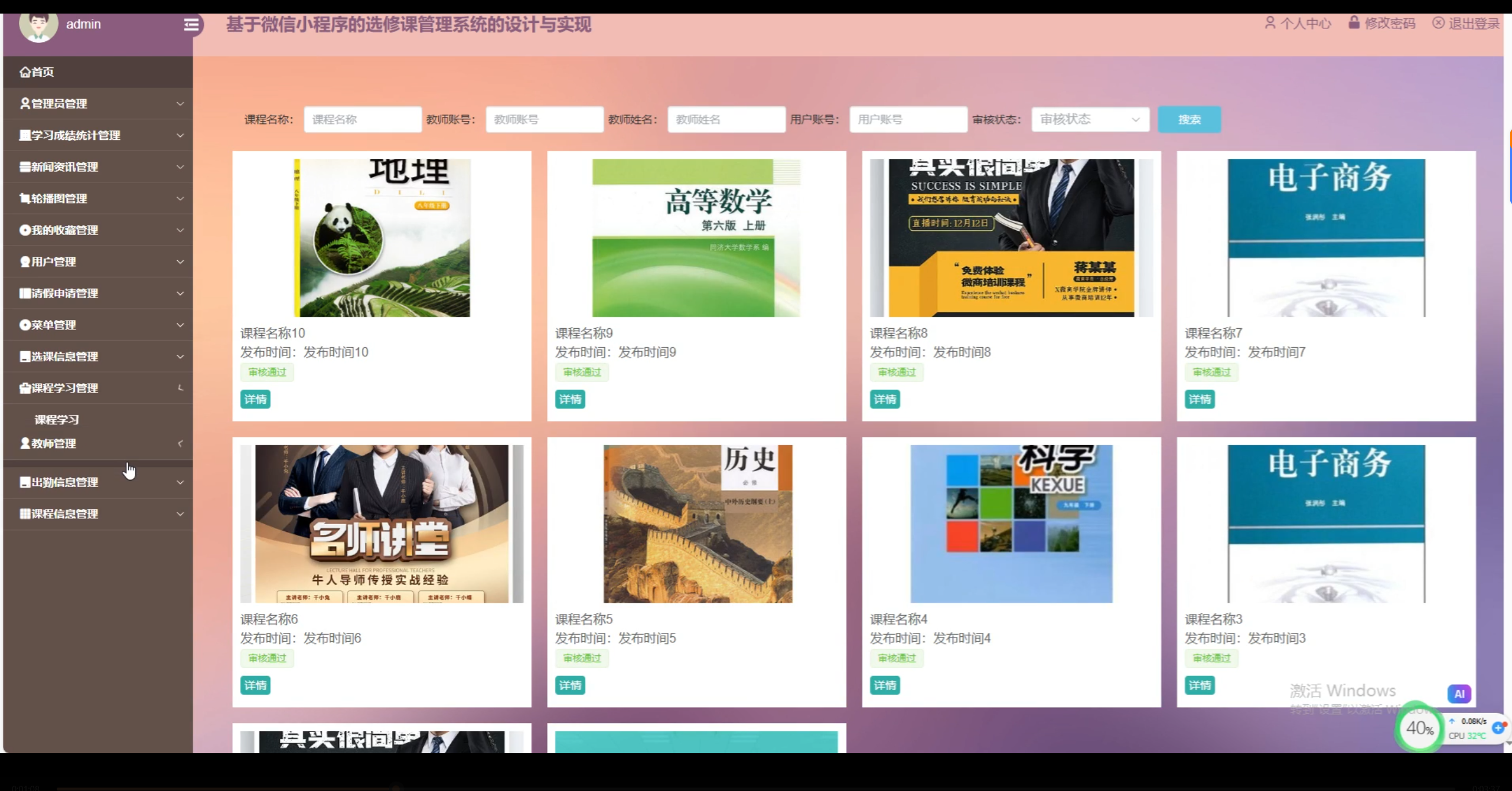Click 详情 button for 课程名称5
This screenshot has width=1512, height=791.
[570, 685]
